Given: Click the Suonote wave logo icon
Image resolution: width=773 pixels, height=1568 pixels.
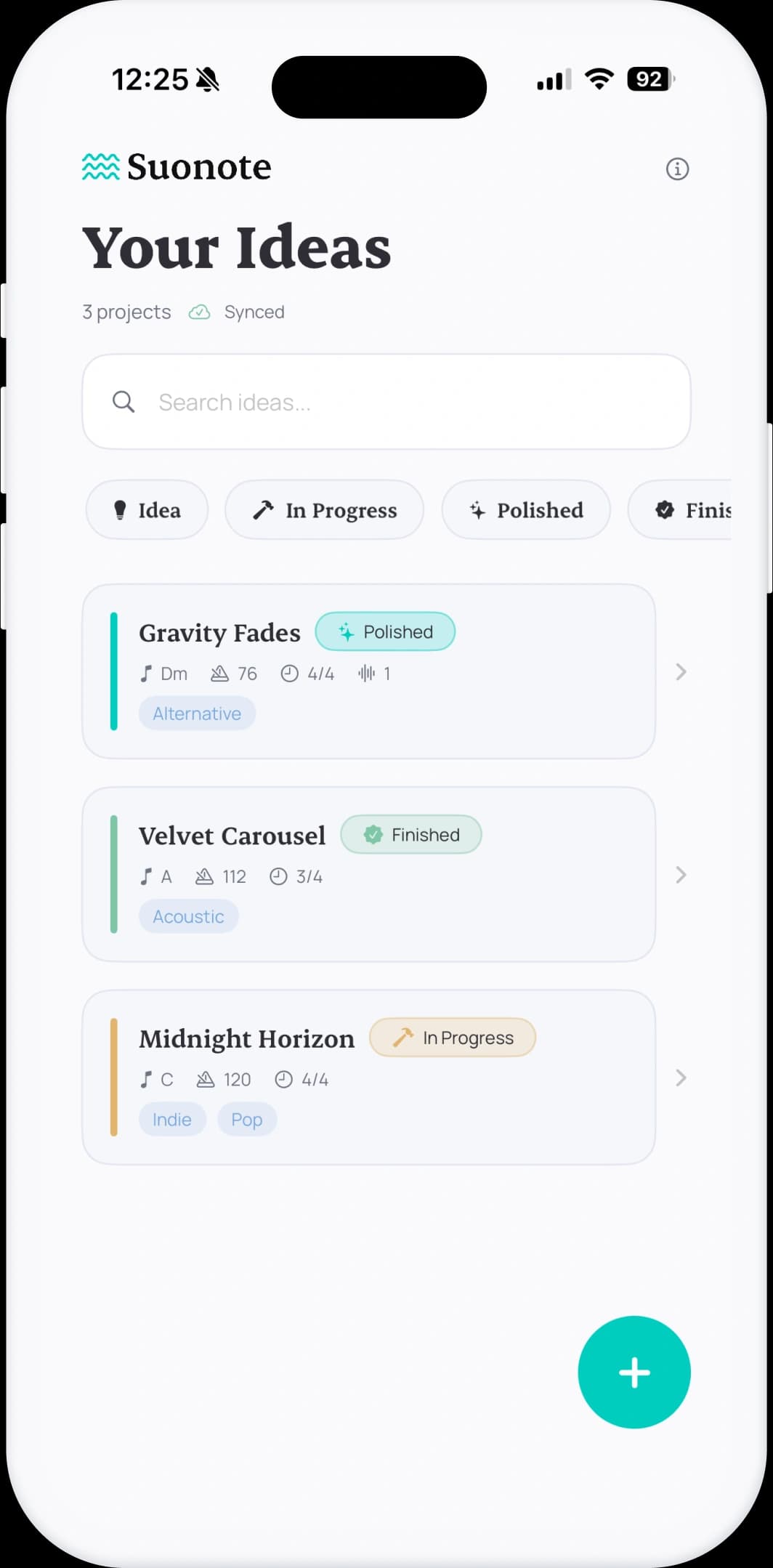Looking at the screenshot, I should tap(100, 166).
